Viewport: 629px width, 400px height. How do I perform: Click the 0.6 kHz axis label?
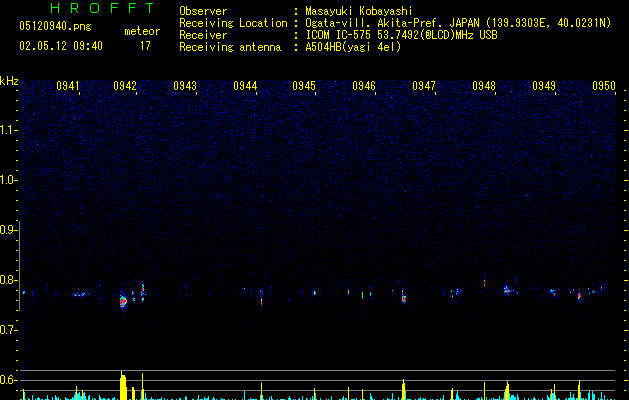[8, 380]
